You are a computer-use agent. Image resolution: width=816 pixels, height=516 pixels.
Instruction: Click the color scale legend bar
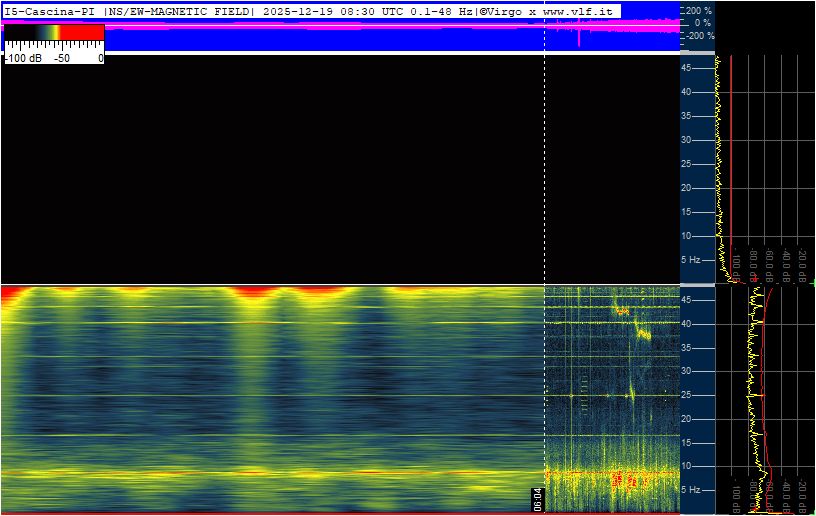tap(54, 33)
